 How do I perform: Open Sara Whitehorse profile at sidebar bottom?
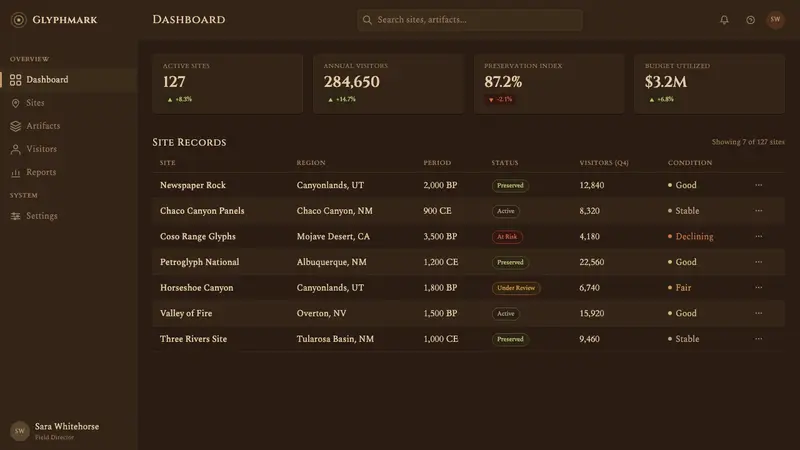coord(55,431)
